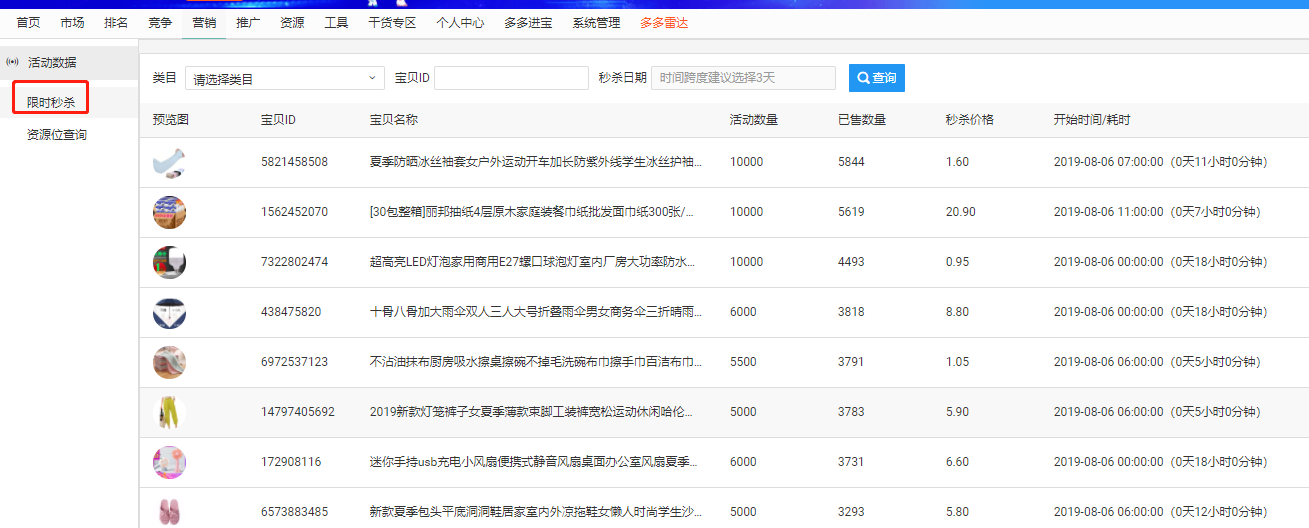Open the 系统管理 menu
Viewport: 1309px width, 528px height.
[596, 22]
